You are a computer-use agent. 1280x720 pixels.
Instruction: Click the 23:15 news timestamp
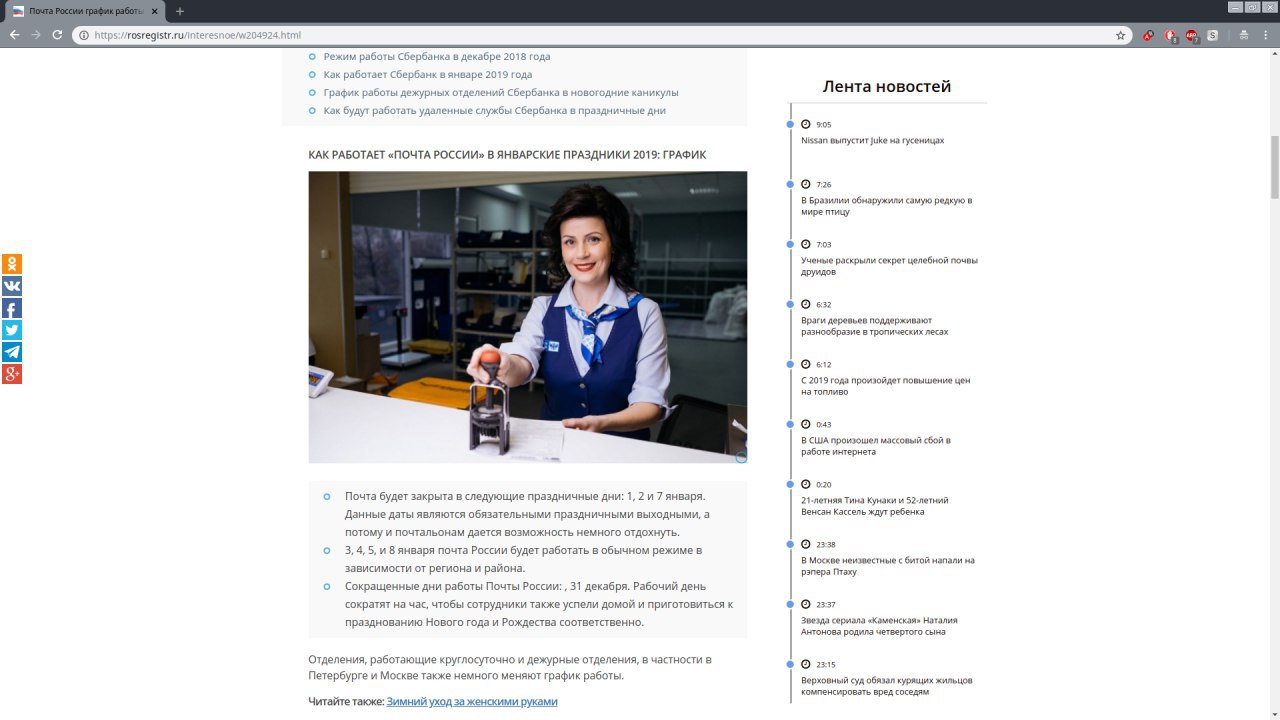point(825,665)
